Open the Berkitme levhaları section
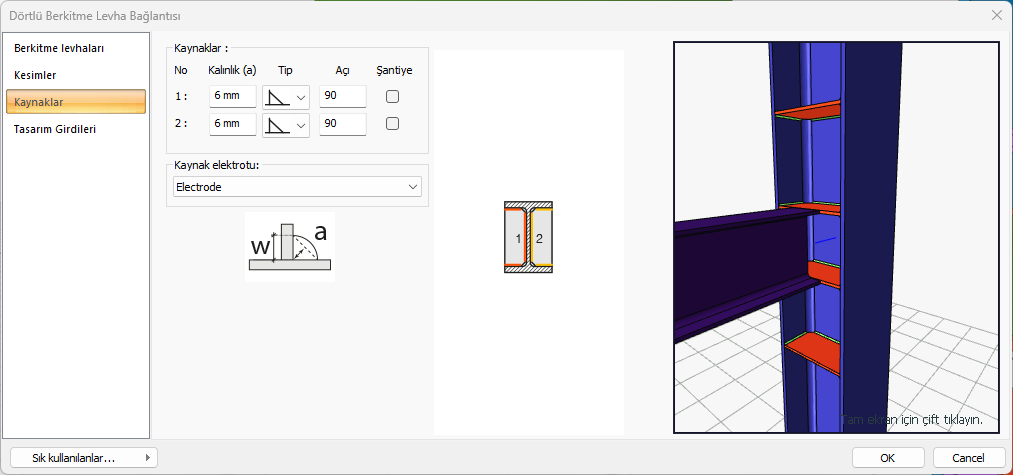 tap(60, 48)
